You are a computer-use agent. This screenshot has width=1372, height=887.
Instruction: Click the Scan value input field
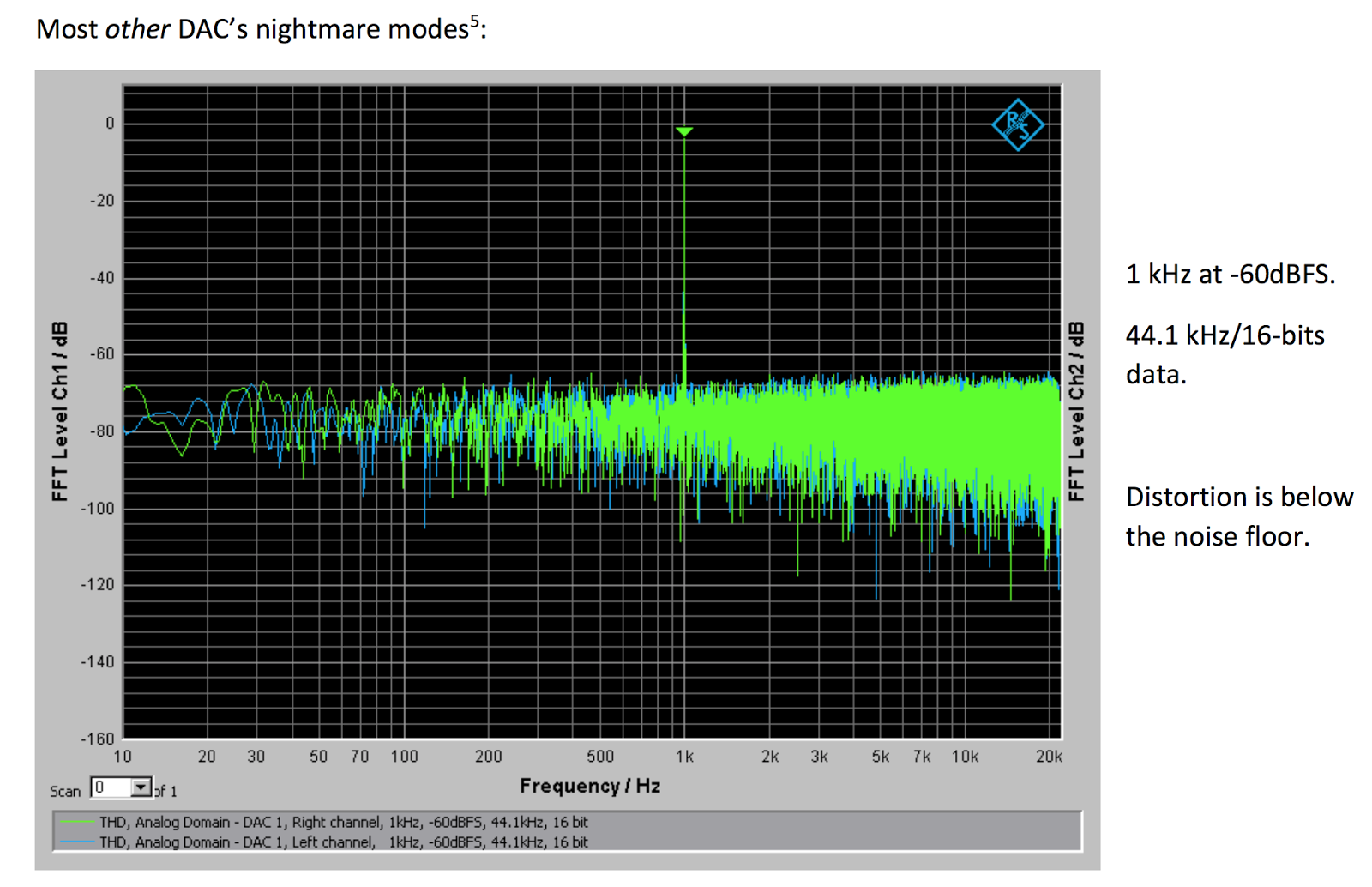[111, 787]
